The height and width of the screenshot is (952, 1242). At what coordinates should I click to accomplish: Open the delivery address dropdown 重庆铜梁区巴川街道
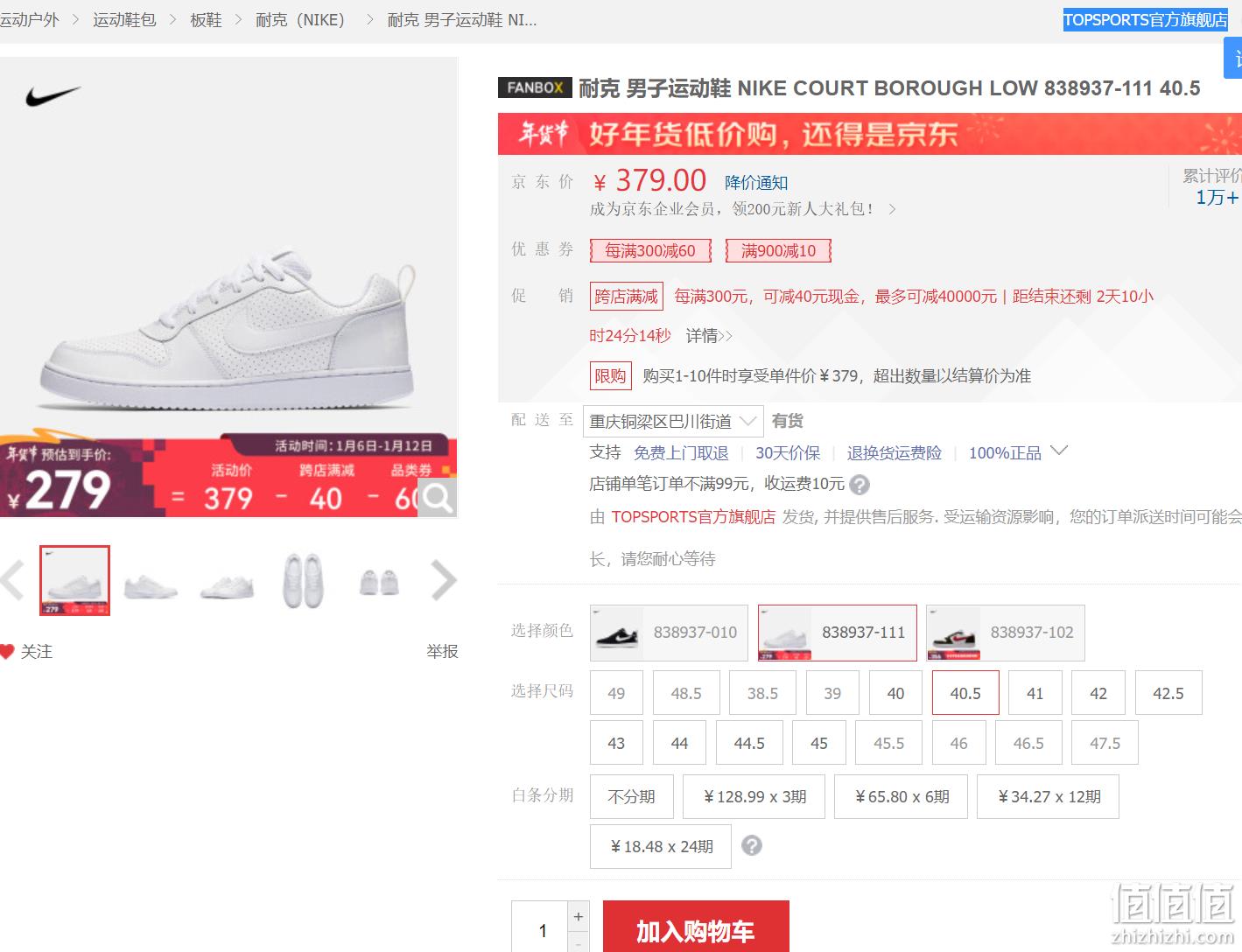point(676,421)
